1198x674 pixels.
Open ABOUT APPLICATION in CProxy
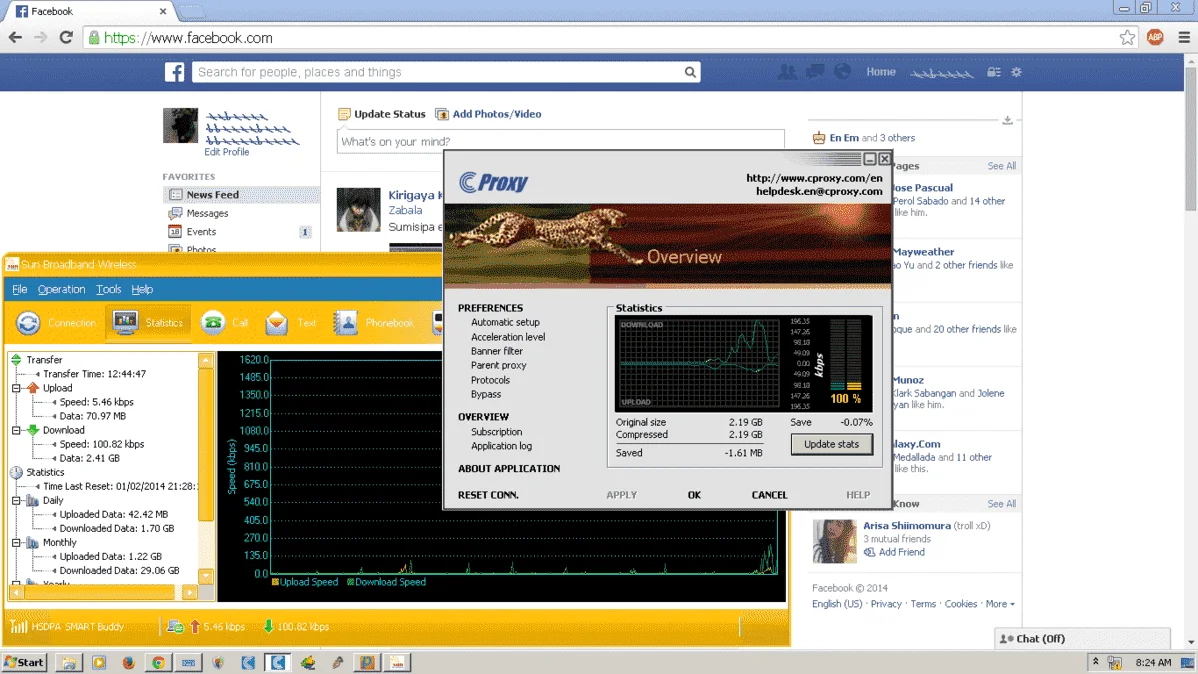(509, 468)
